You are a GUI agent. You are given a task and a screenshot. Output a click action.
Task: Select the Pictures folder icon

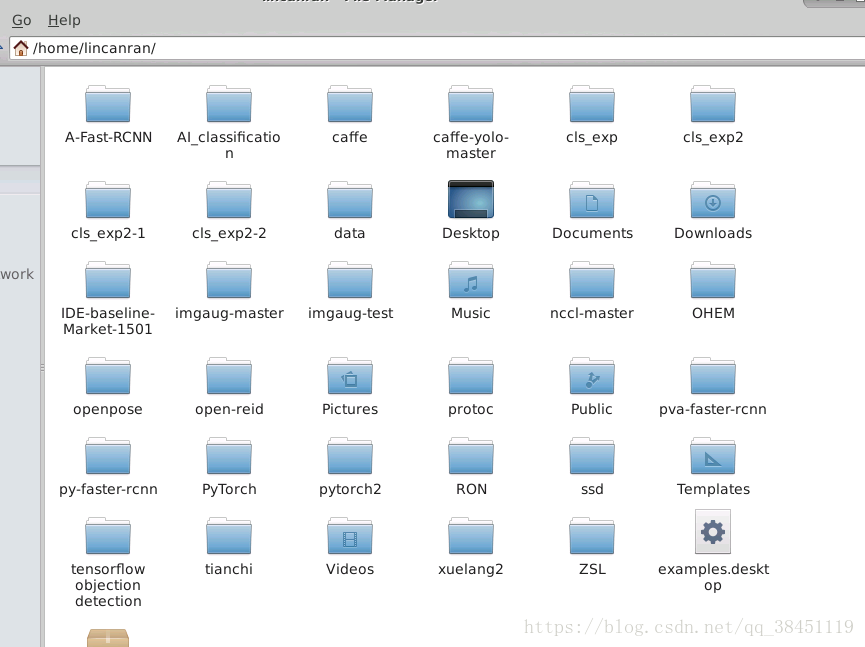350,376
